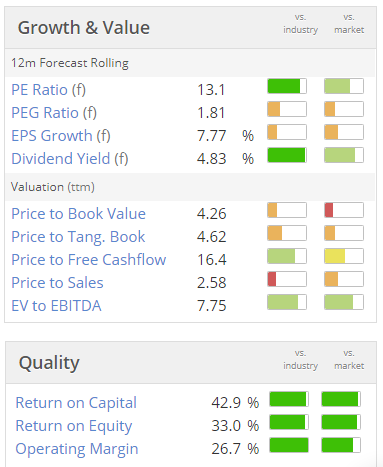383x467 pixels.
Task: Click the Return on Equity link
Action: pyautogui.click(x=74, y=426)
